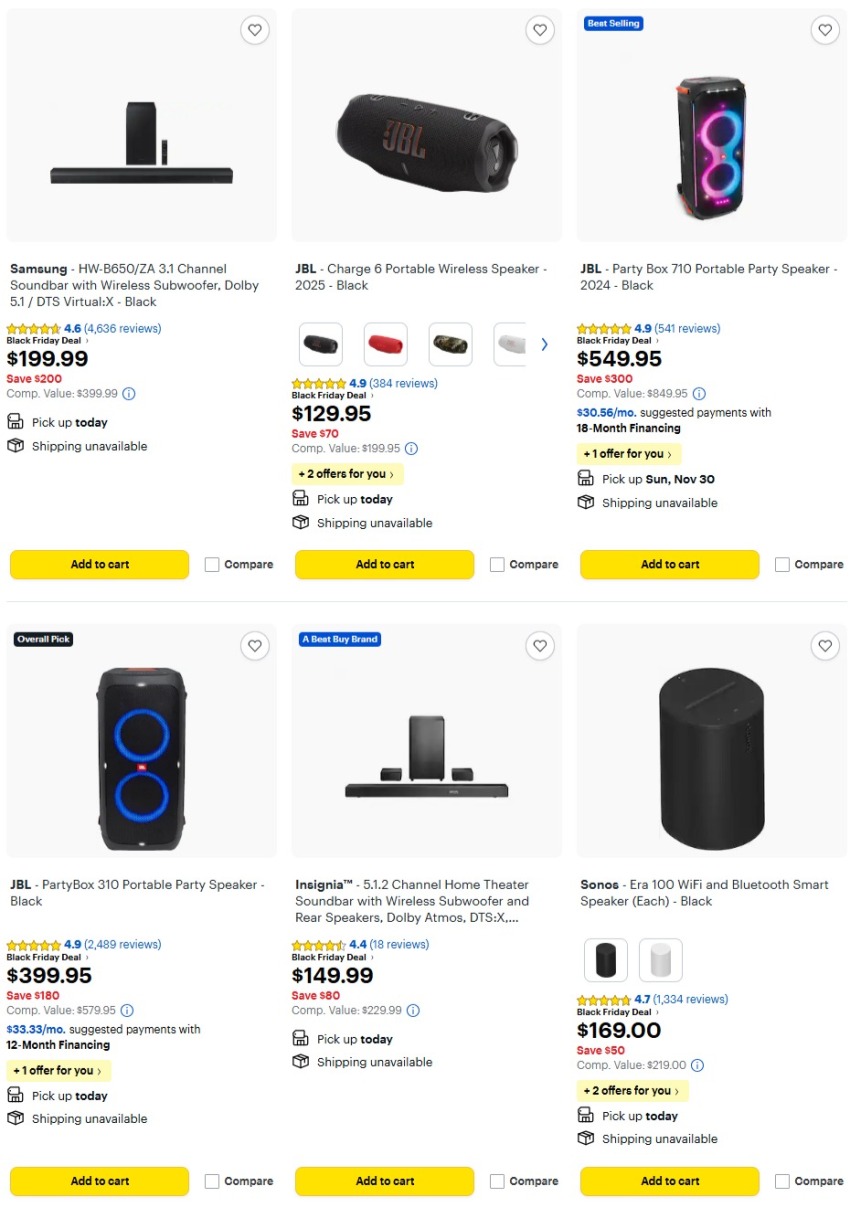The image size is (850, 1218).
Task: Add the Insignia soundbar to cart
Action: (x=384, y=1181)
